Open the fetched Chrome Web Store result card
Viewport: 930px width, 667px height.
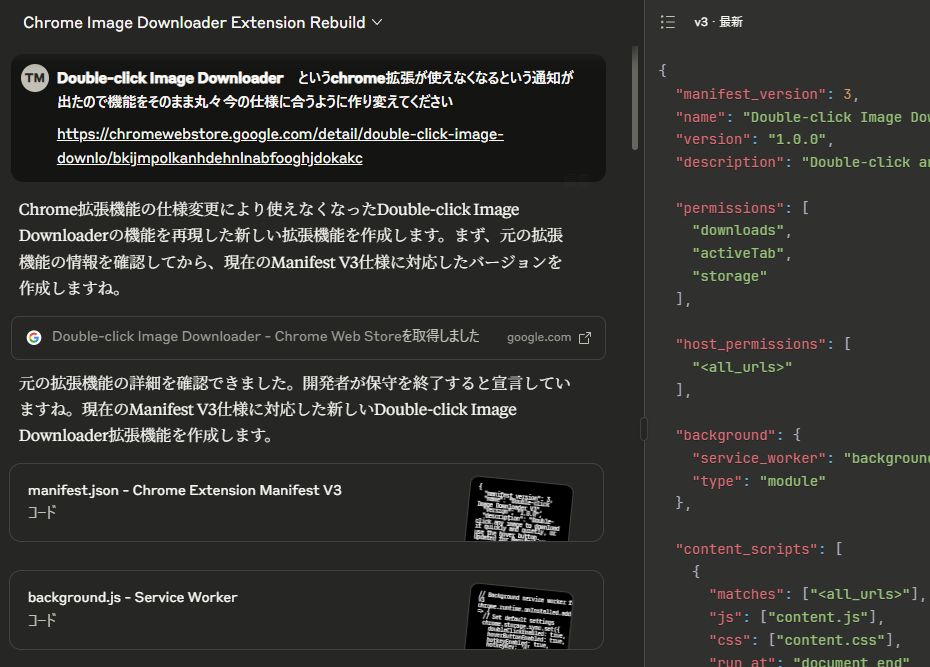[x=308, y=338]
